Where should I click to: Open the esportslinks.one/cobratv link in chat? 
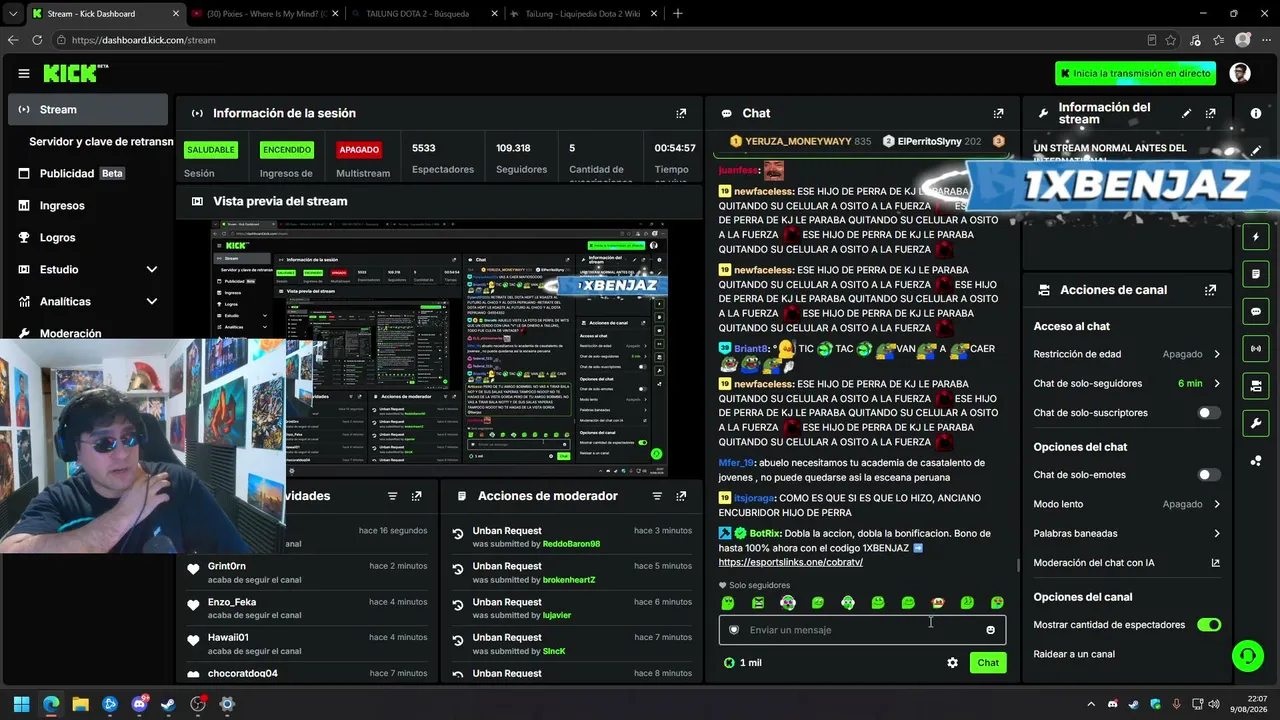(x=790, y=562)
